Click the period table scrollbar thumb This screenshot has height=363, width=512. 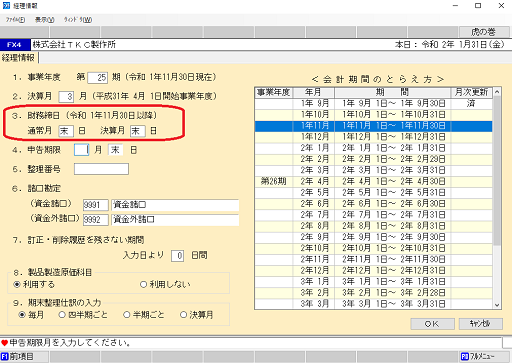[x=497, y=171]
